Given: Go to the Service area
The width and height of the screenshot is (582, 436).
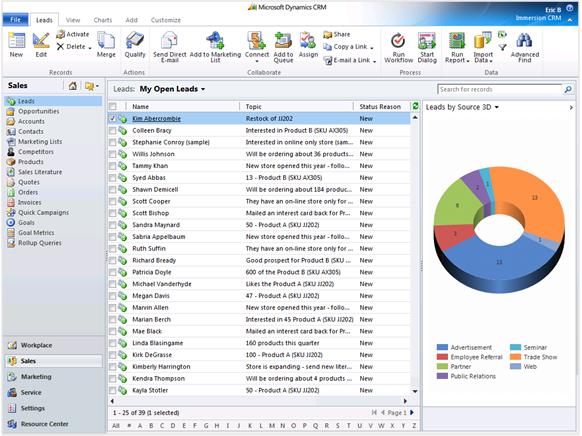Looking at the screenshot, I should click(31, 393).
